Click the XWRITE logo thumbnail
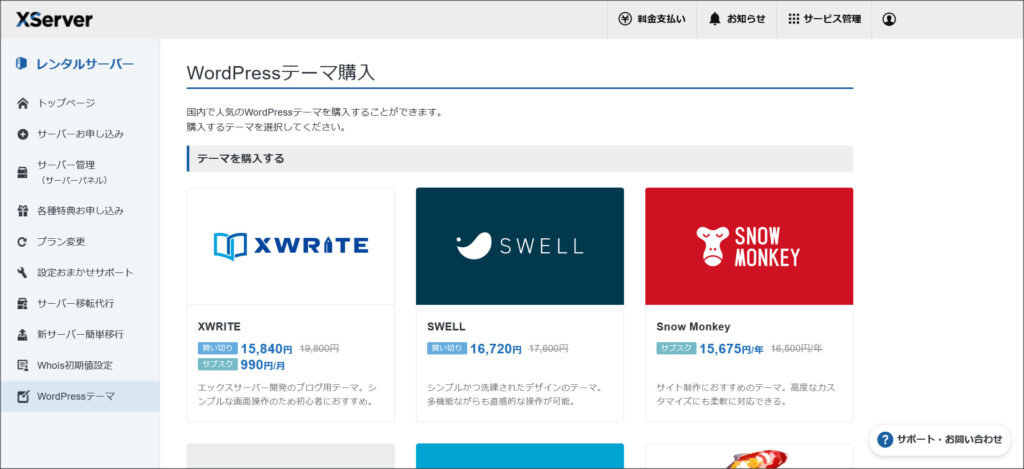Screen dimensions: 1024x469 pos(291,246)
